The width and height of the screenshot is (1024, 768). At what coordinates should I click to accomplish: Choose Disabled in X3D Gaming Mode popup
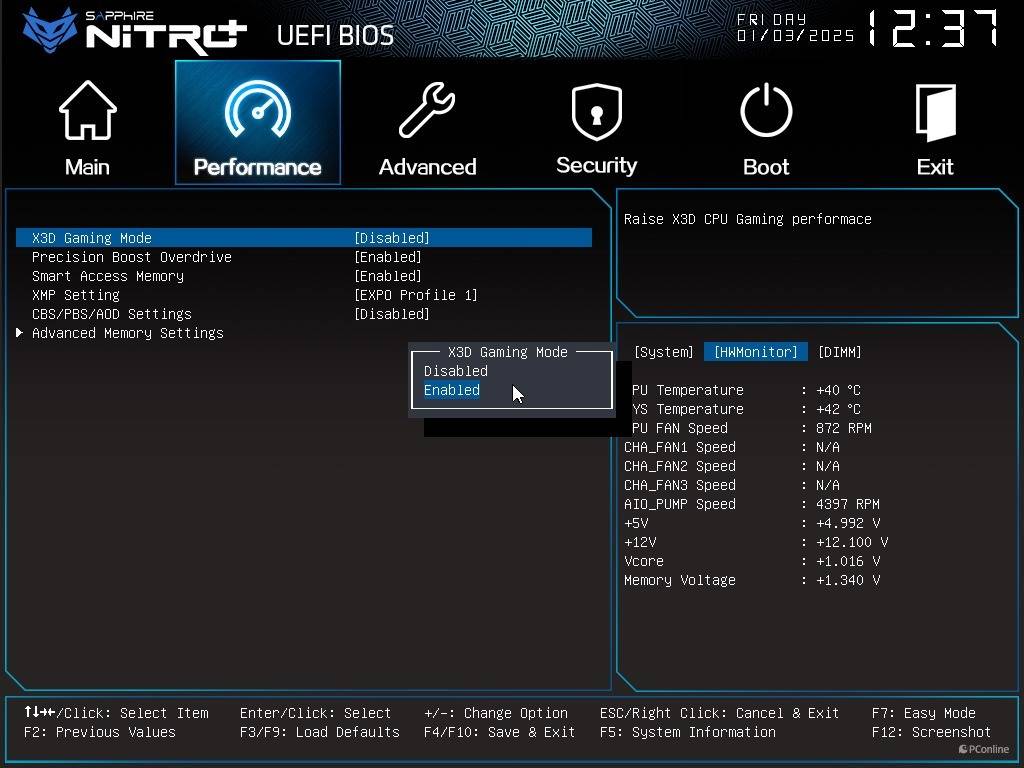456,371
